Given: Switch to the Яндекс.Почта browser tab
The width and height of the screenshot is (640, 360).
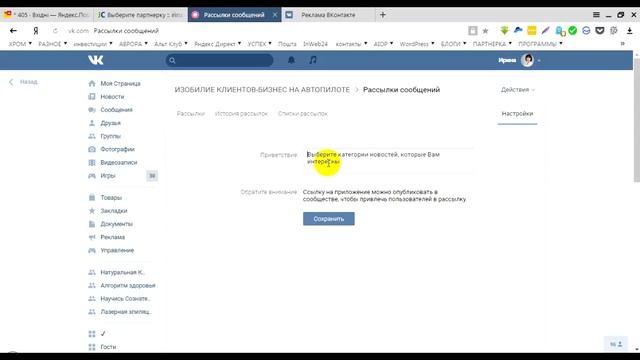Looking at the screenshot, I should [x=47, y=15].
